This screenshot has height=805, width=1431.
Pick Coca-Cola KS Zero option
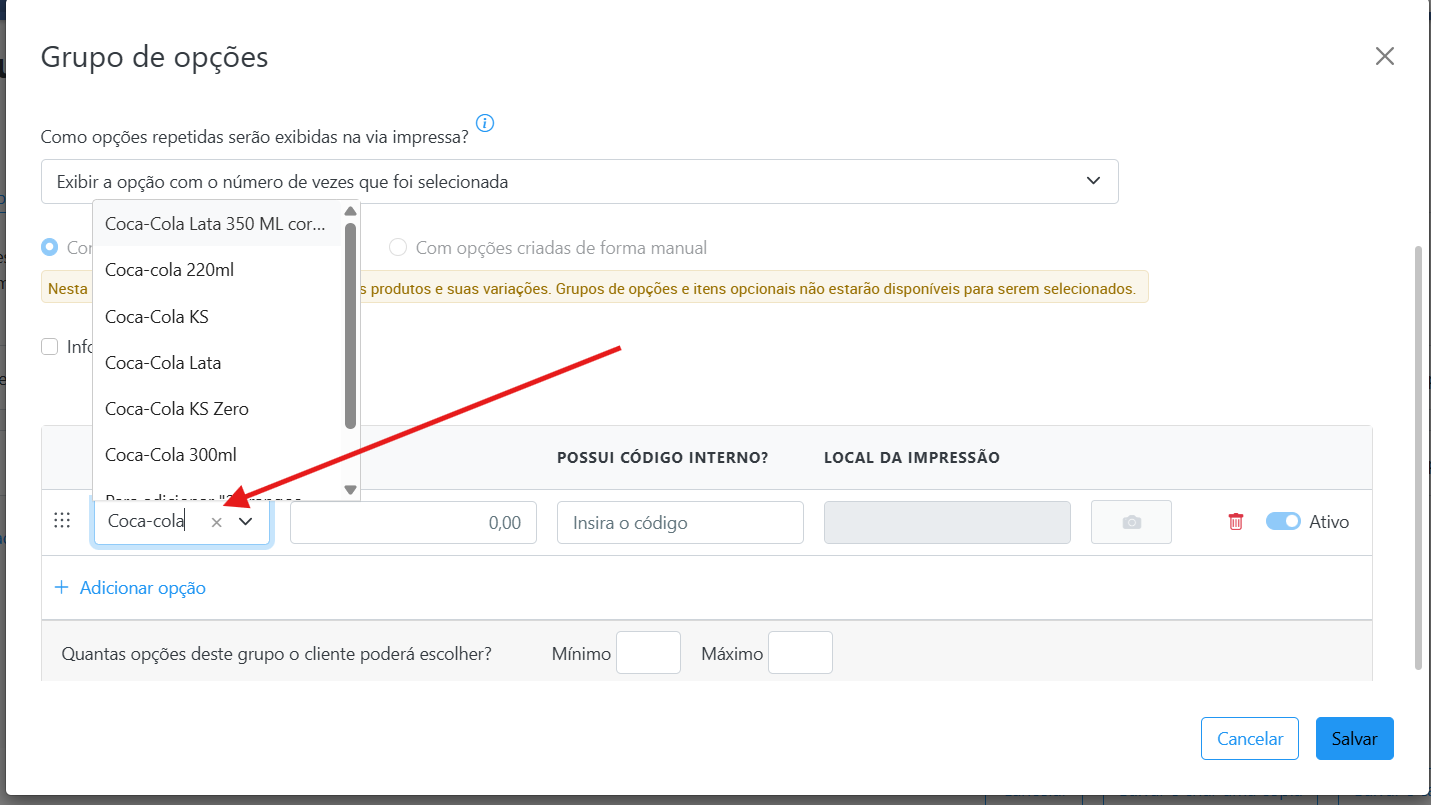pyautogui.click(x=177, y=408)
